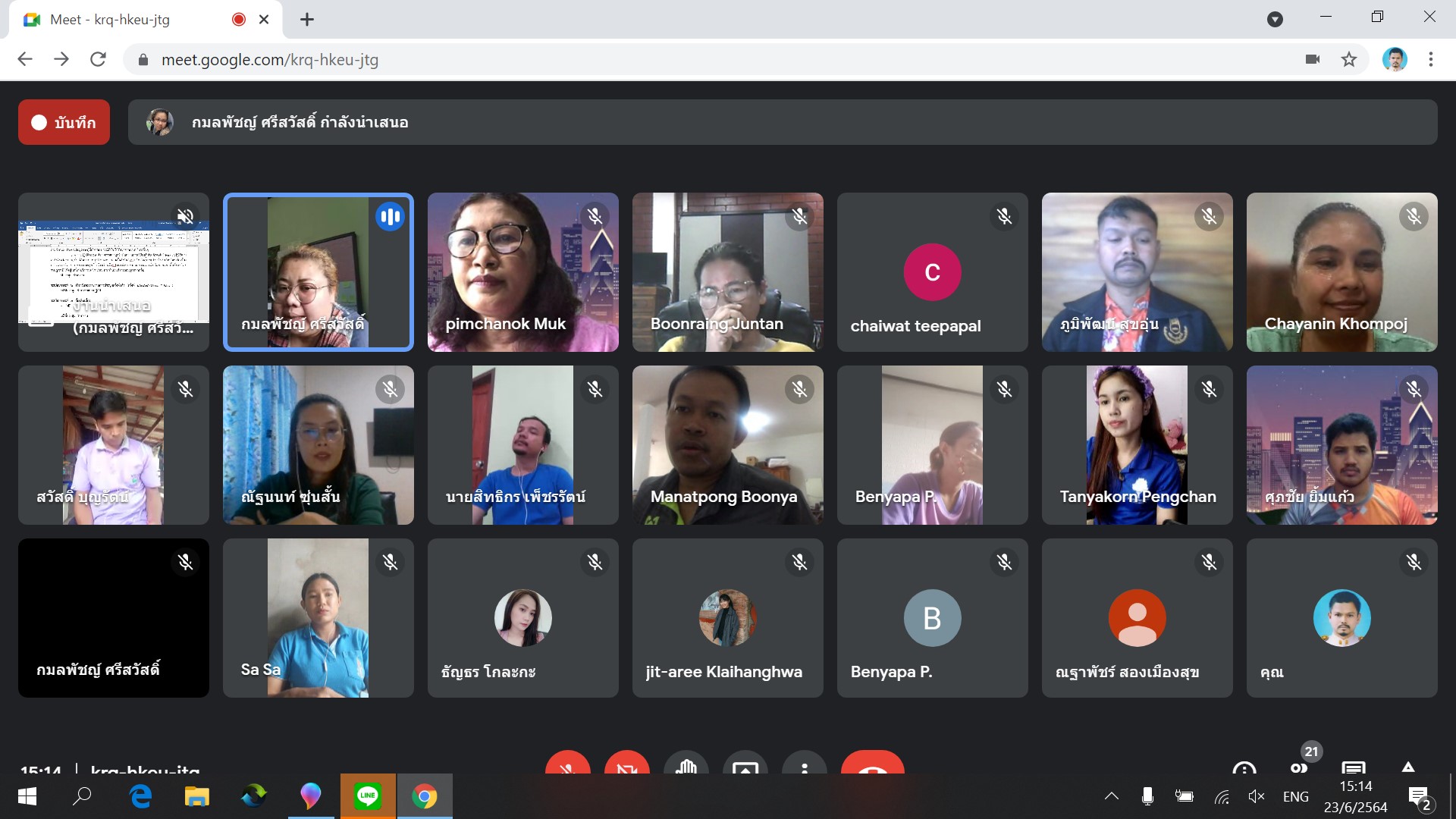Toggle the camera off button
This screenshot has width=1456, height=819.
click(x=626, y=764)
